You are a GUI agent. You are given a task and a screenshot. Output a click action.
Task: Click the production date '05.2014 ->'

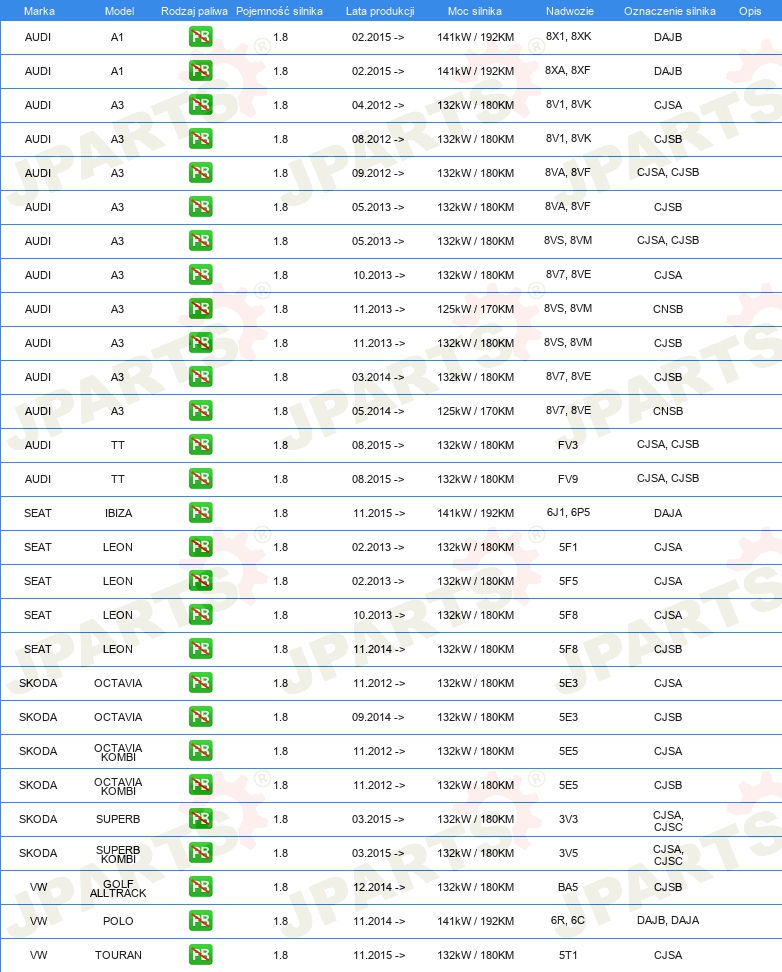click(x=378, y=412)
